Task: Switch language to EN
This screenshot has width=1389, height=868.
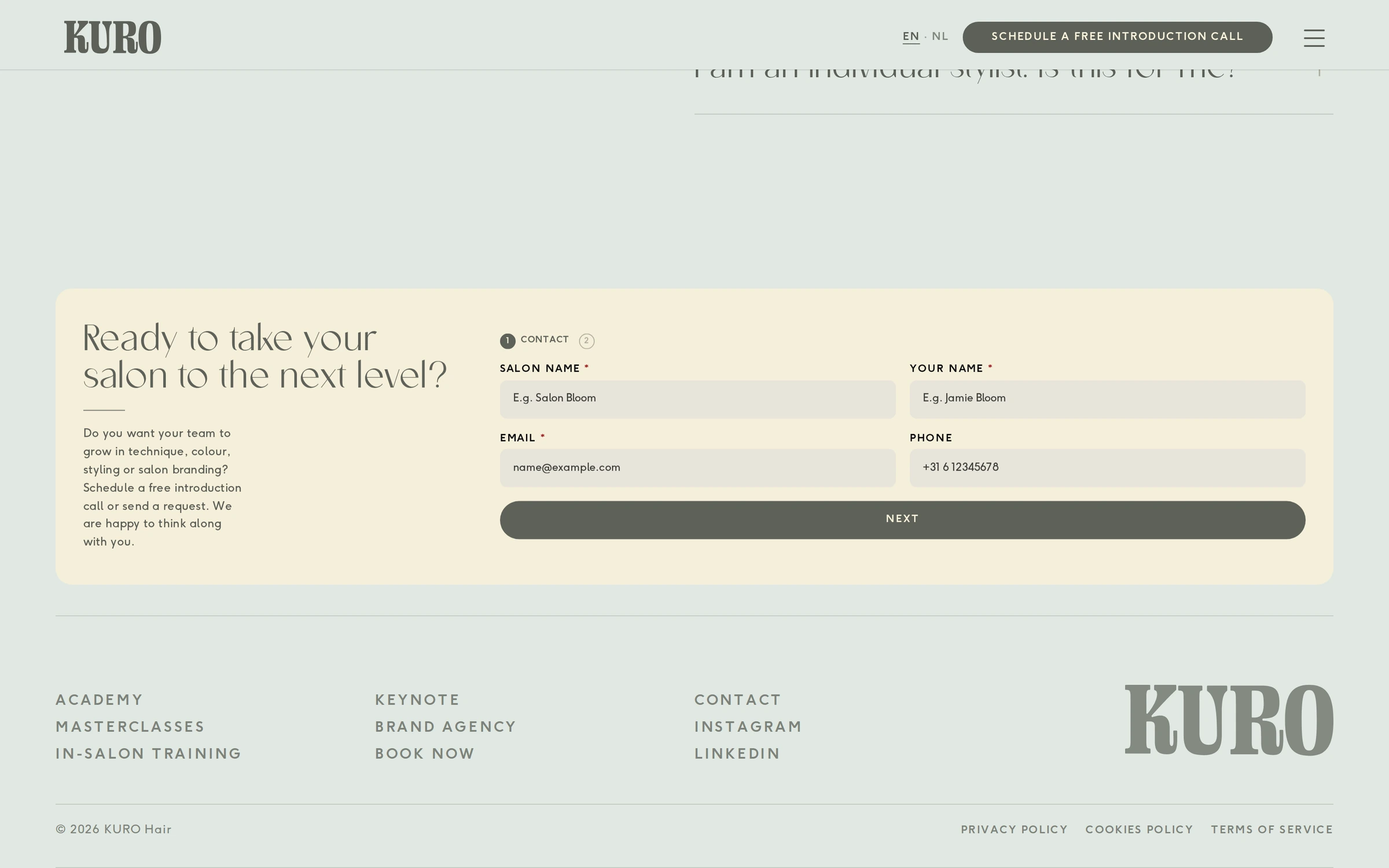Action: click(911, 36)
